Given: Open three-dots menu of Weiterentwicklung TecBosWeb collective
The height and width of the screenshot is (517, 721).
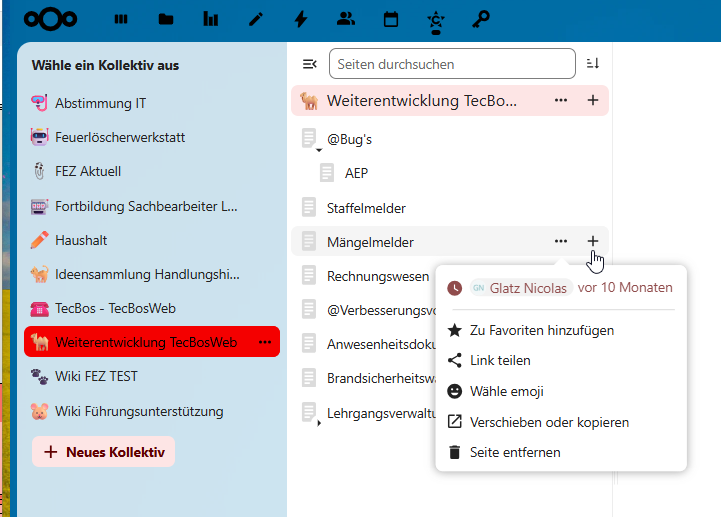Looking at the screenshot, I should pyautogui.click(x=265, y=342).
